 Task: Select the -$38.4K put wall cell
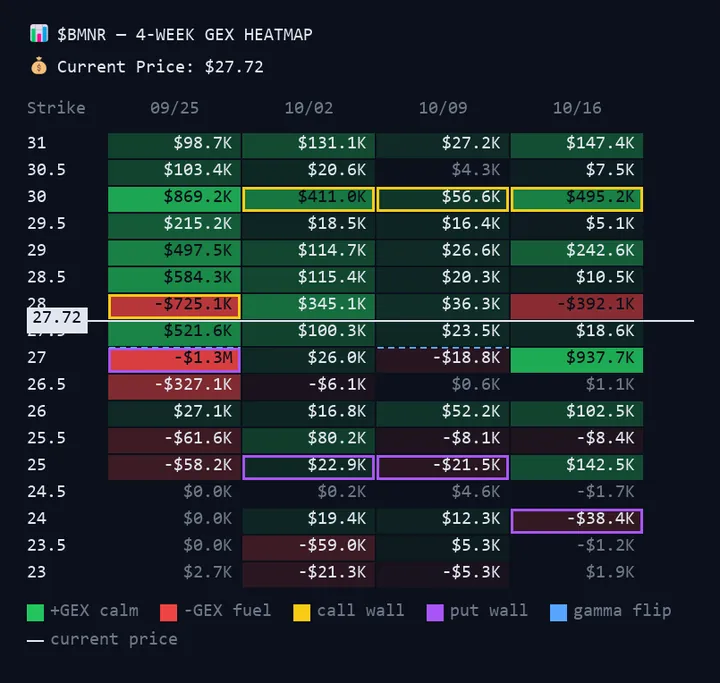(577, 521)
